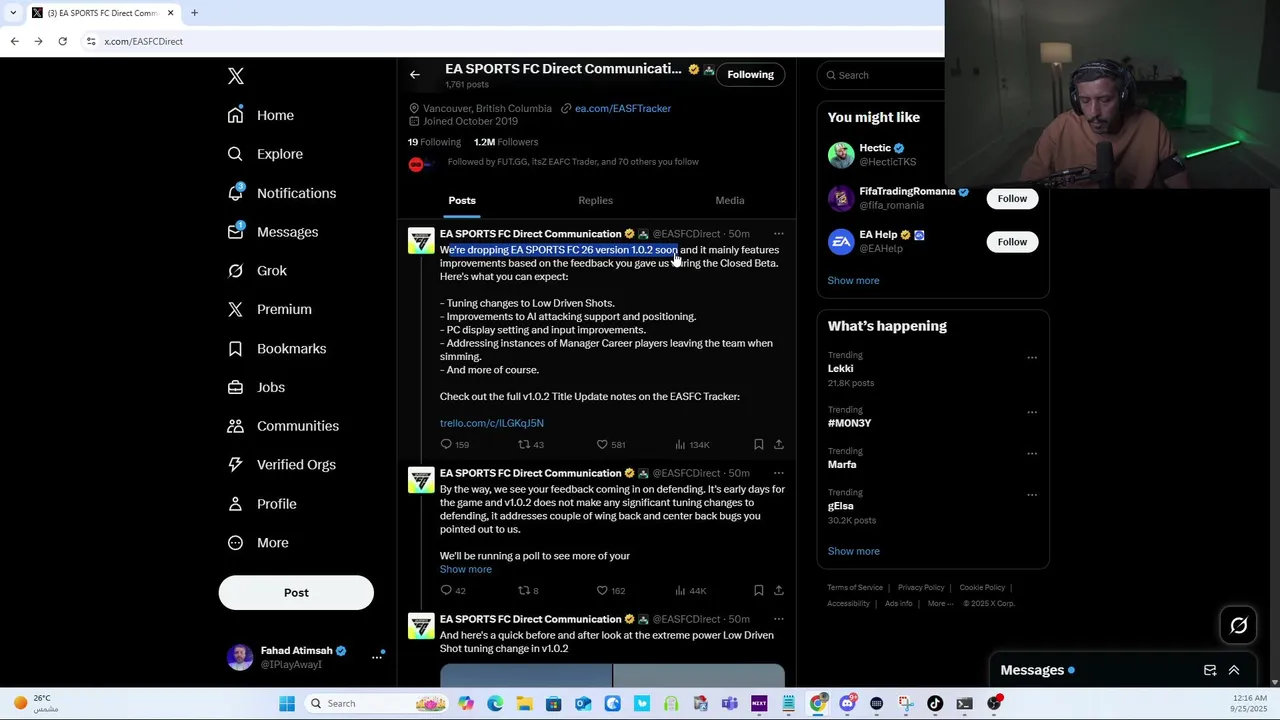Viewport: 1280px width, 720px height.
Task: Follow EA Help account
Action: click(1012, 242)
